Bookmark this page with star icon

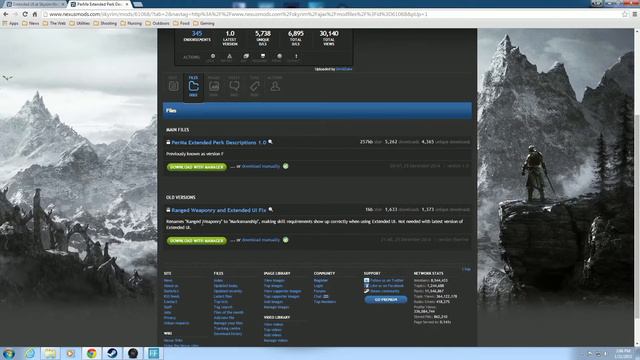point(624,14)
